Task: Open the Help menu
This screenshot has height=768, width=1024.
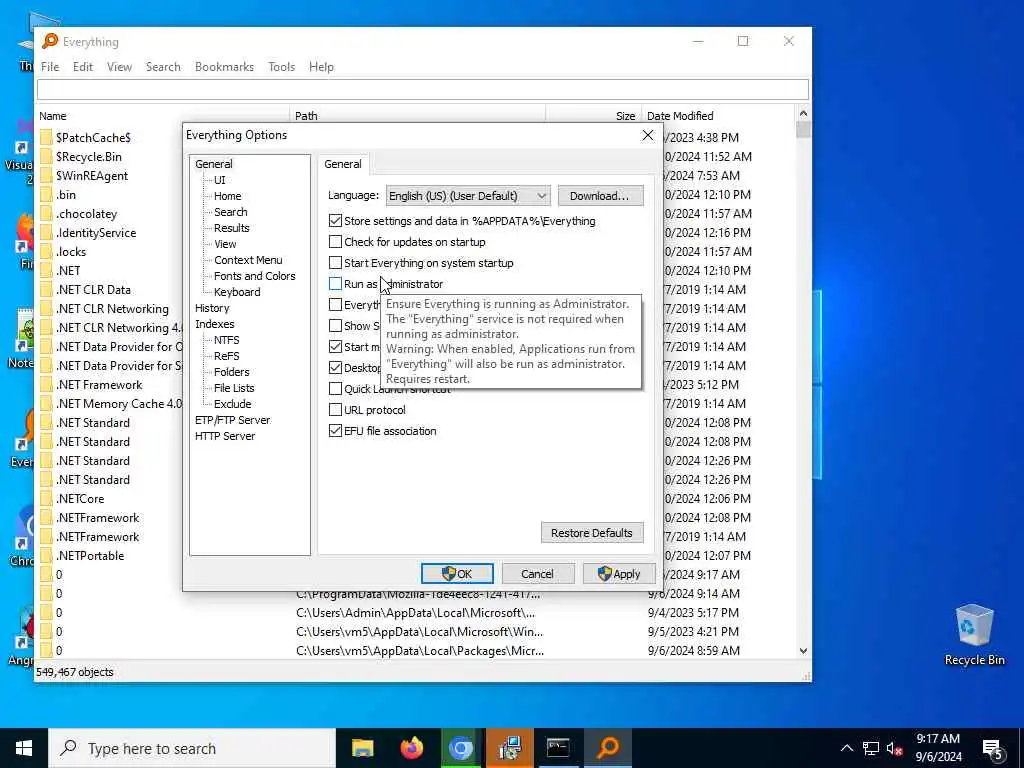Action: click(x=321, y=67)
